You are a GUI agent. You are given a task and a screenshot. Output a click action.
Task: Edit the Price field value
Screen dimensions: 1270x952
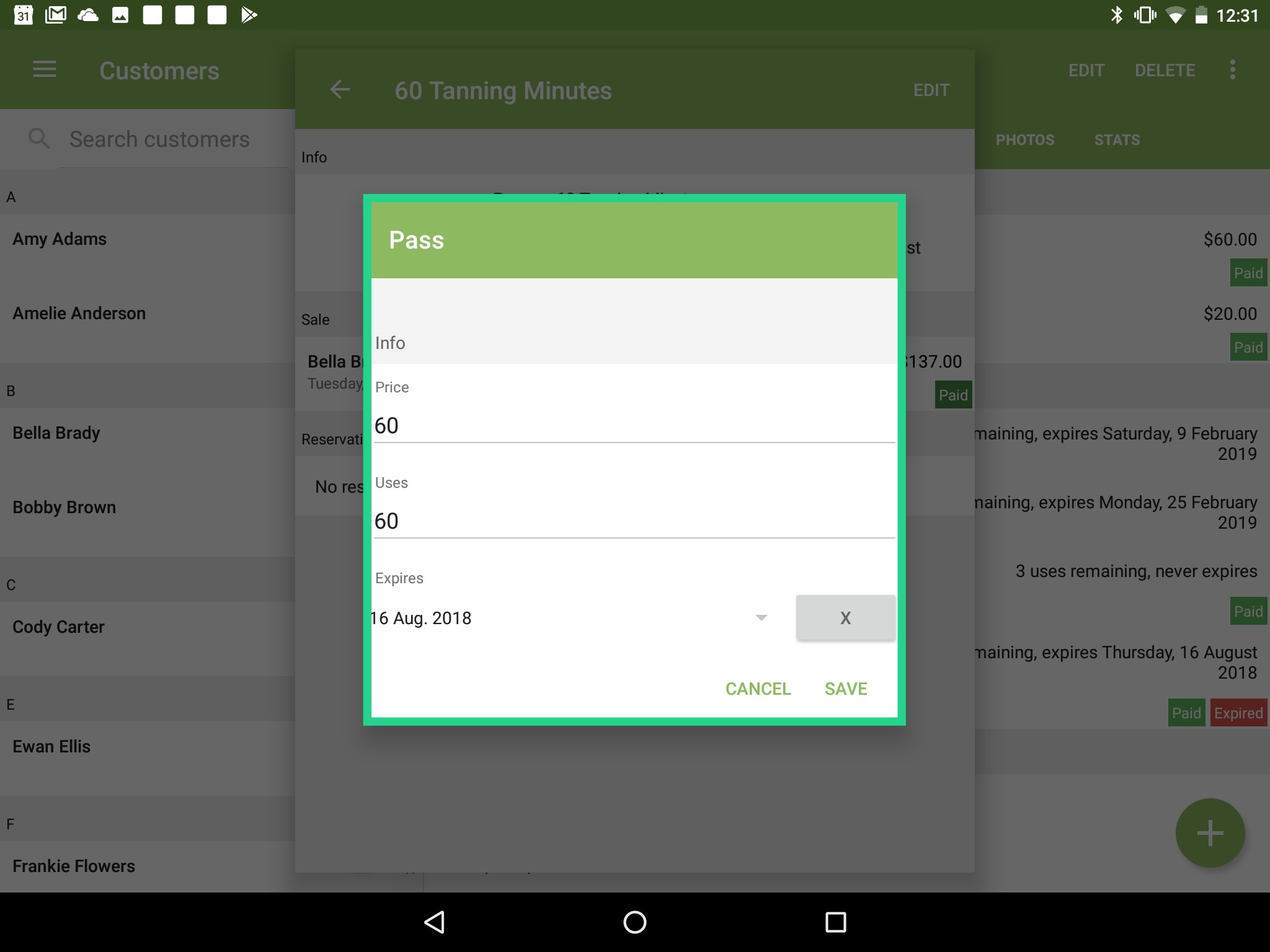[x=634, y=426]
